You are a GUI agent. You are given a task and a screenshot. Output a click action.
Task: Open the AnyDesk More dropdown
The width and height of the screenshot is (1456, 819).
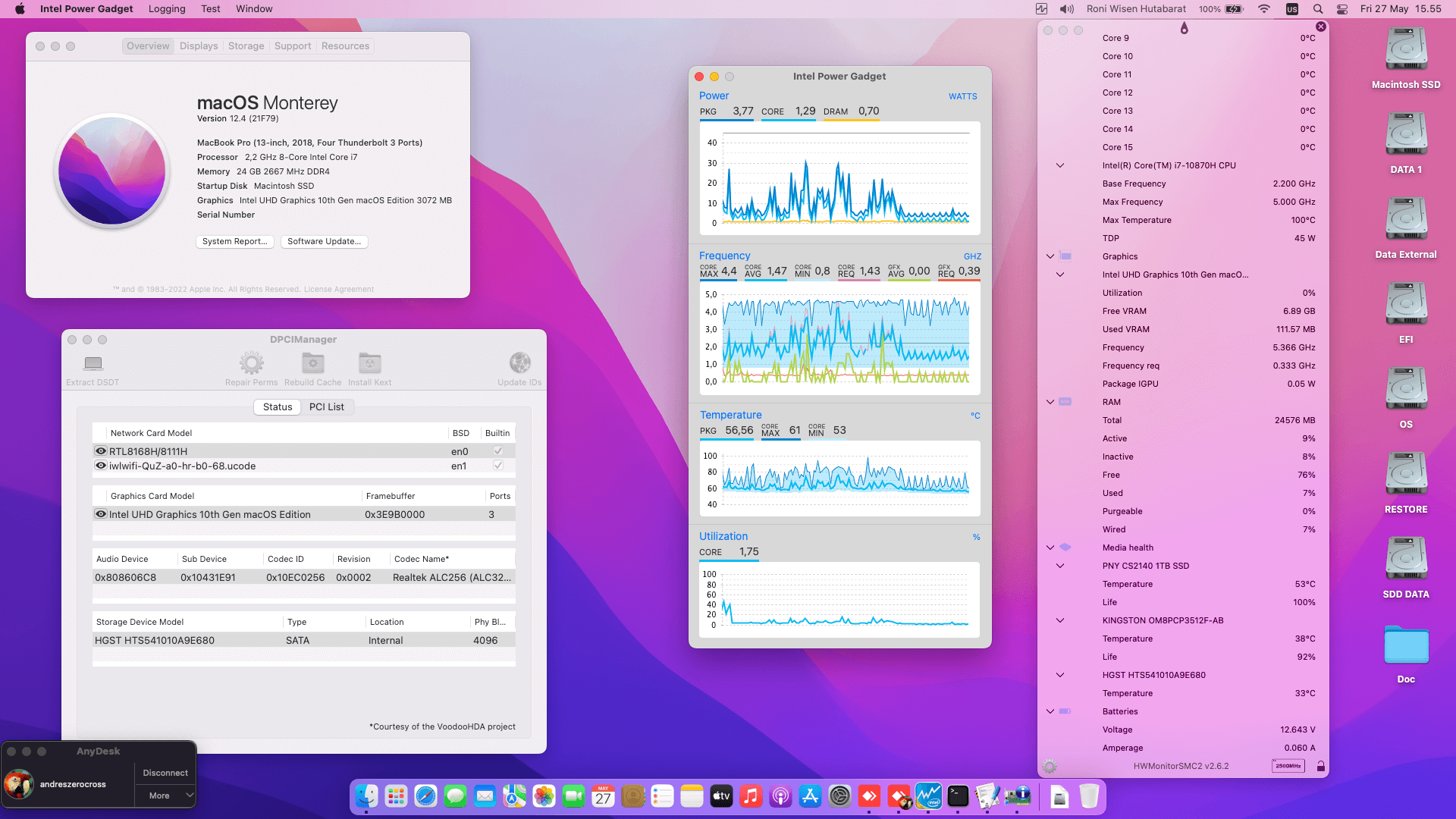(165, 795)
